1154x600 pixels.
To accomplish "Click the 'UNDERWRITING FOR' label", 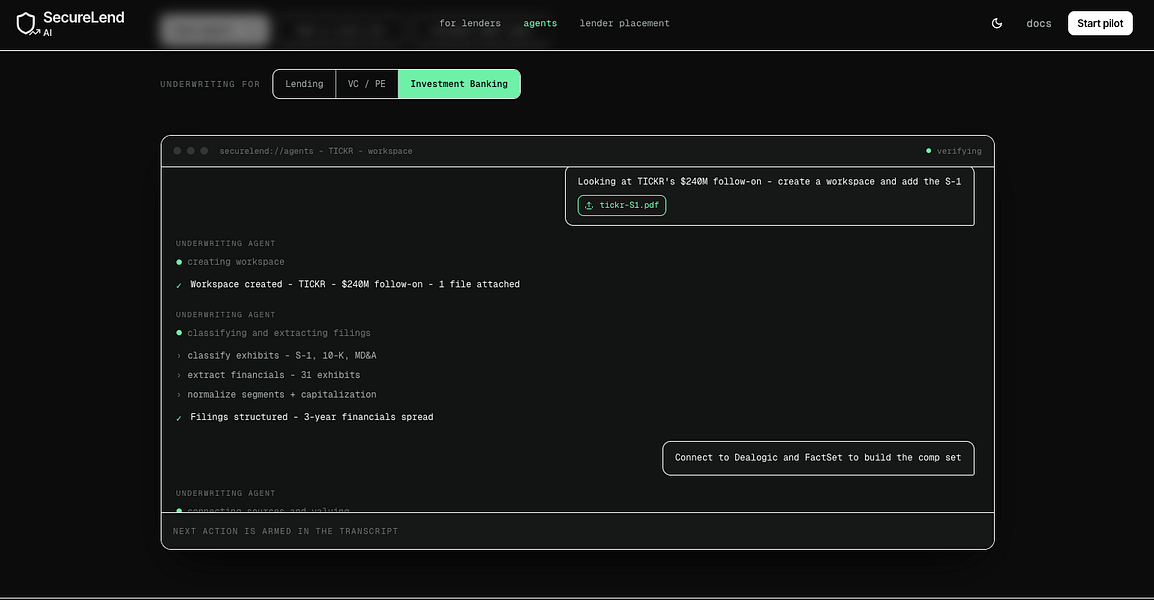I will click(x=210, y=84).
